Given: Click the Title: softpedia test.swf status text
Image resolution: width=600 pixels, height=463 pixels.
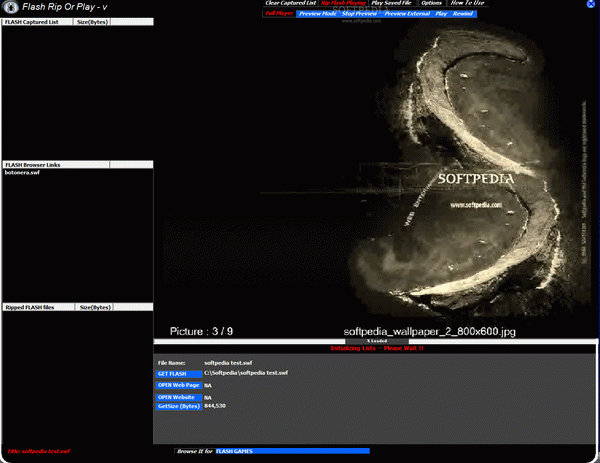Looking at the screenshot, I should pyautogui.click(x=38, y=451).
